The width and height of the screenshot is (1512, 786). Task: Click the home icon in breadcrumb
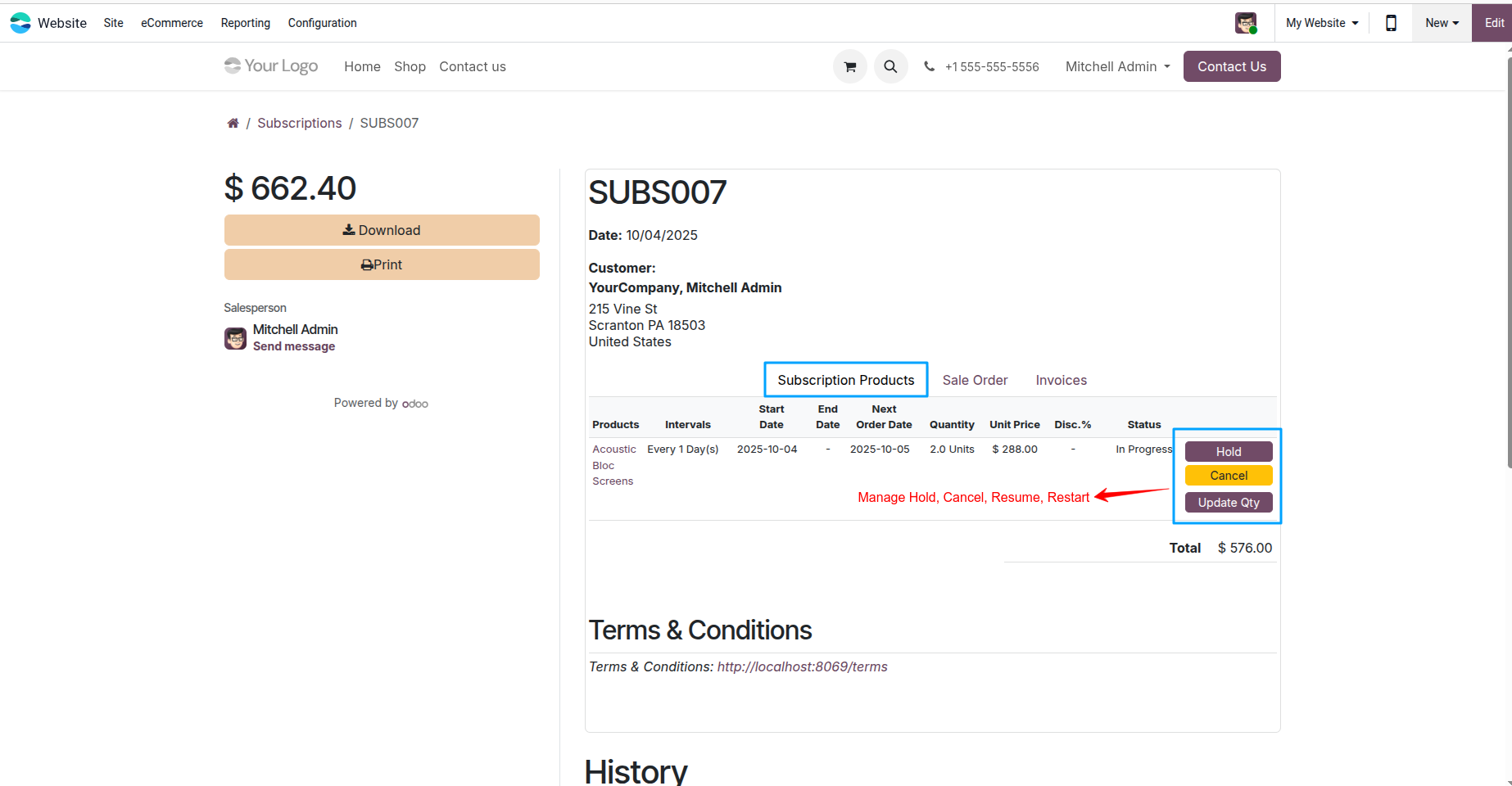[233, 123]
